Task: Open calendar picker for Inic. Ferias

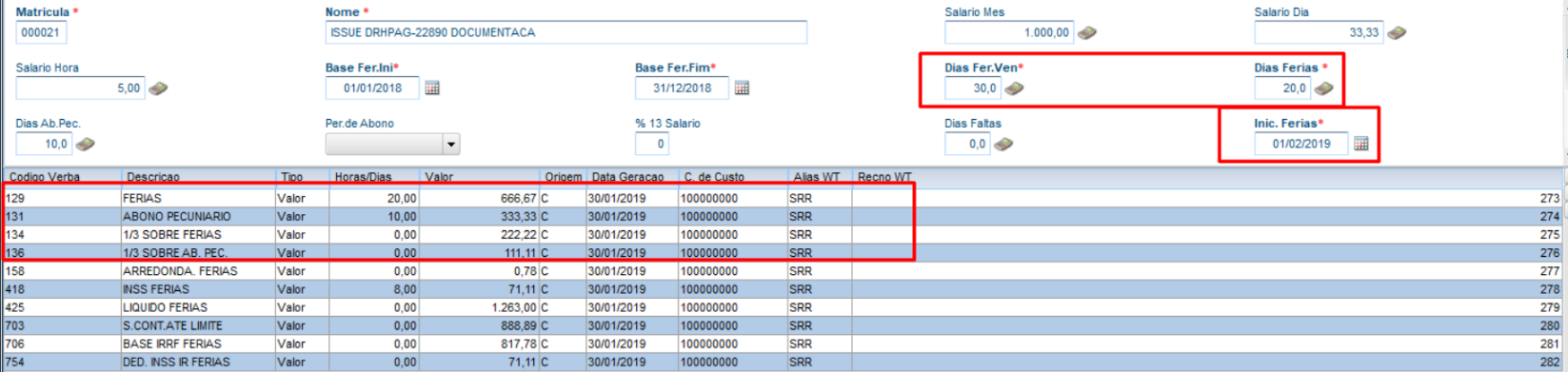Action: (x=1361, y=144)
